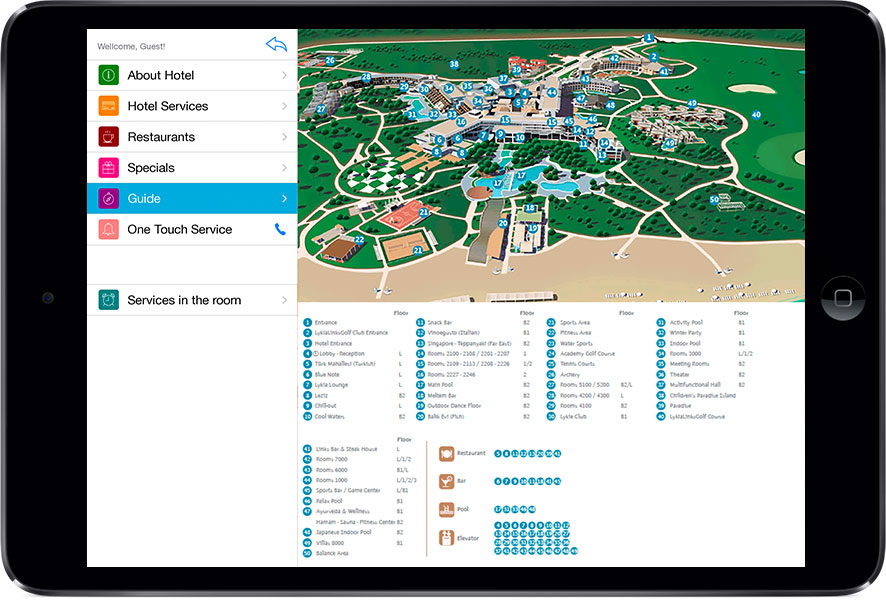Tap the Elevator legend icon
This screenshot has width=886, height=600.
(446, 537)
